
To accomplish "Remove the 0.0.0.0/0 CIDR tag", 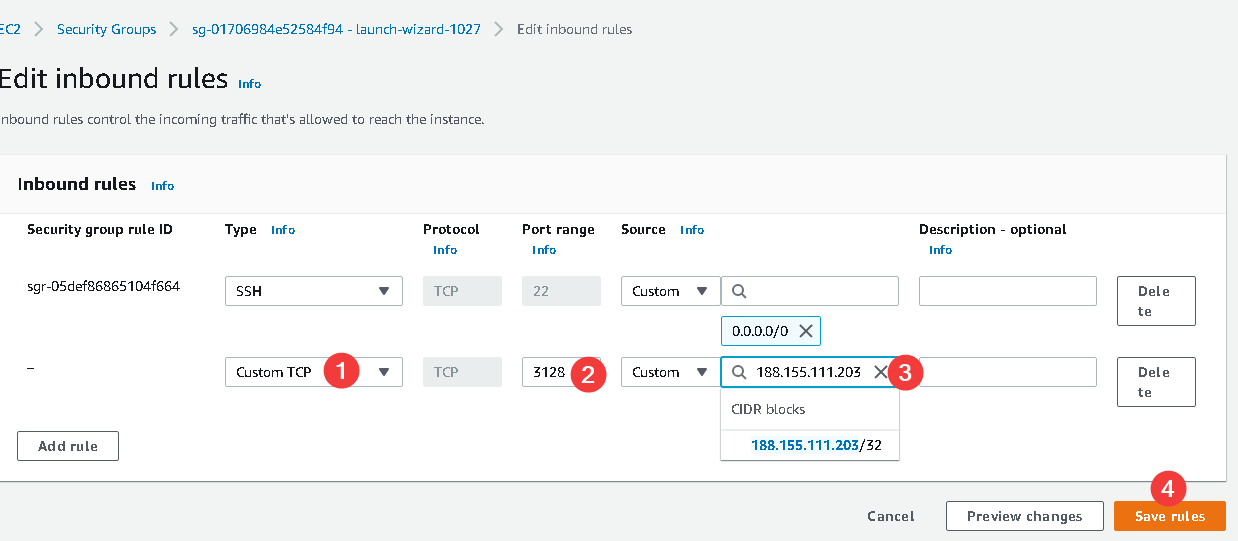I will click(x=806, y=331).
